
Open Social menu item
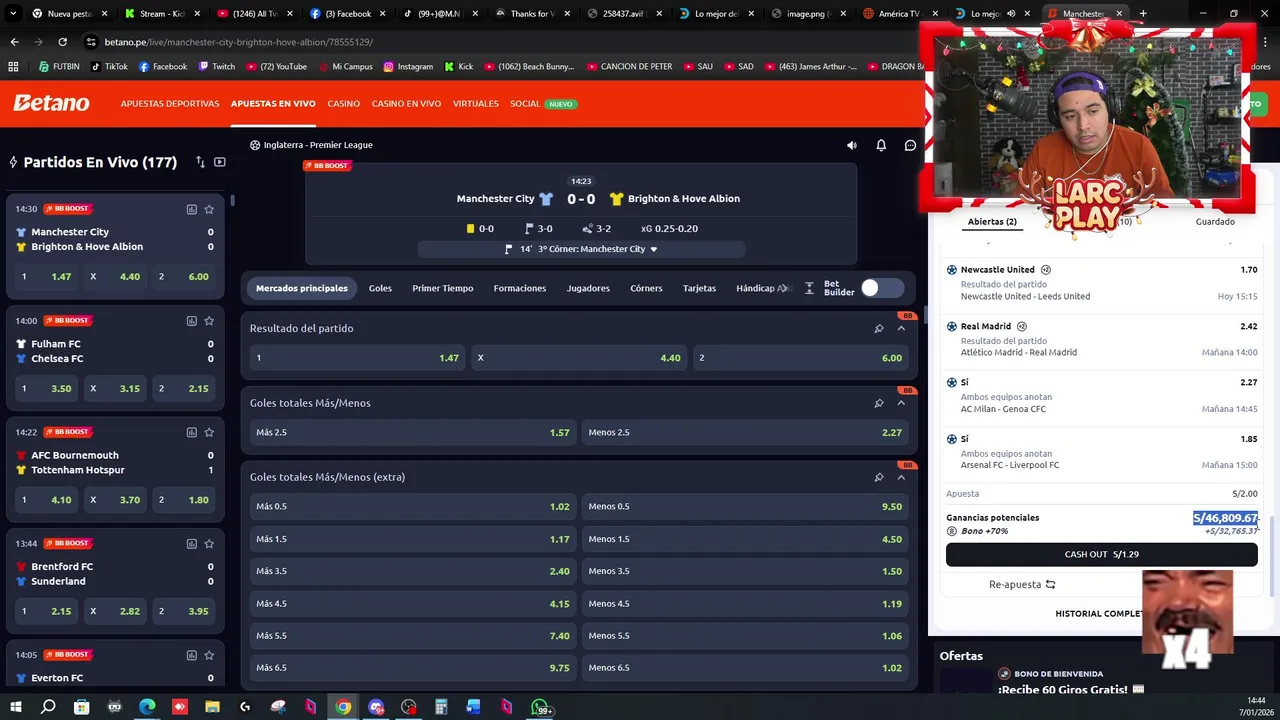click(525, 104)
